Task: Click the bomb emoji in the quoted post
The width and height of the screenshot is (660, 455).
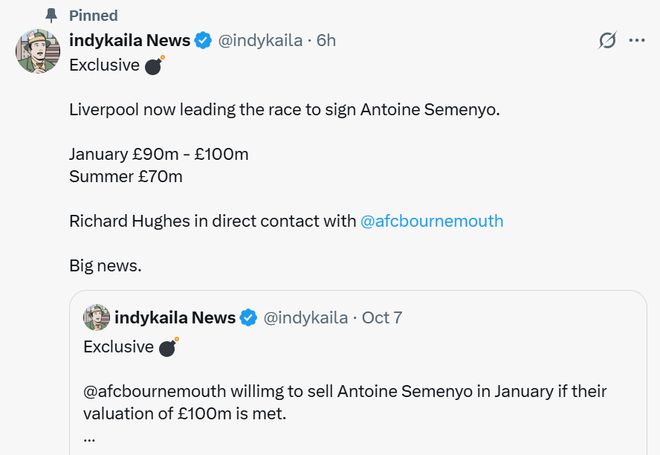Action: [168, 347]
